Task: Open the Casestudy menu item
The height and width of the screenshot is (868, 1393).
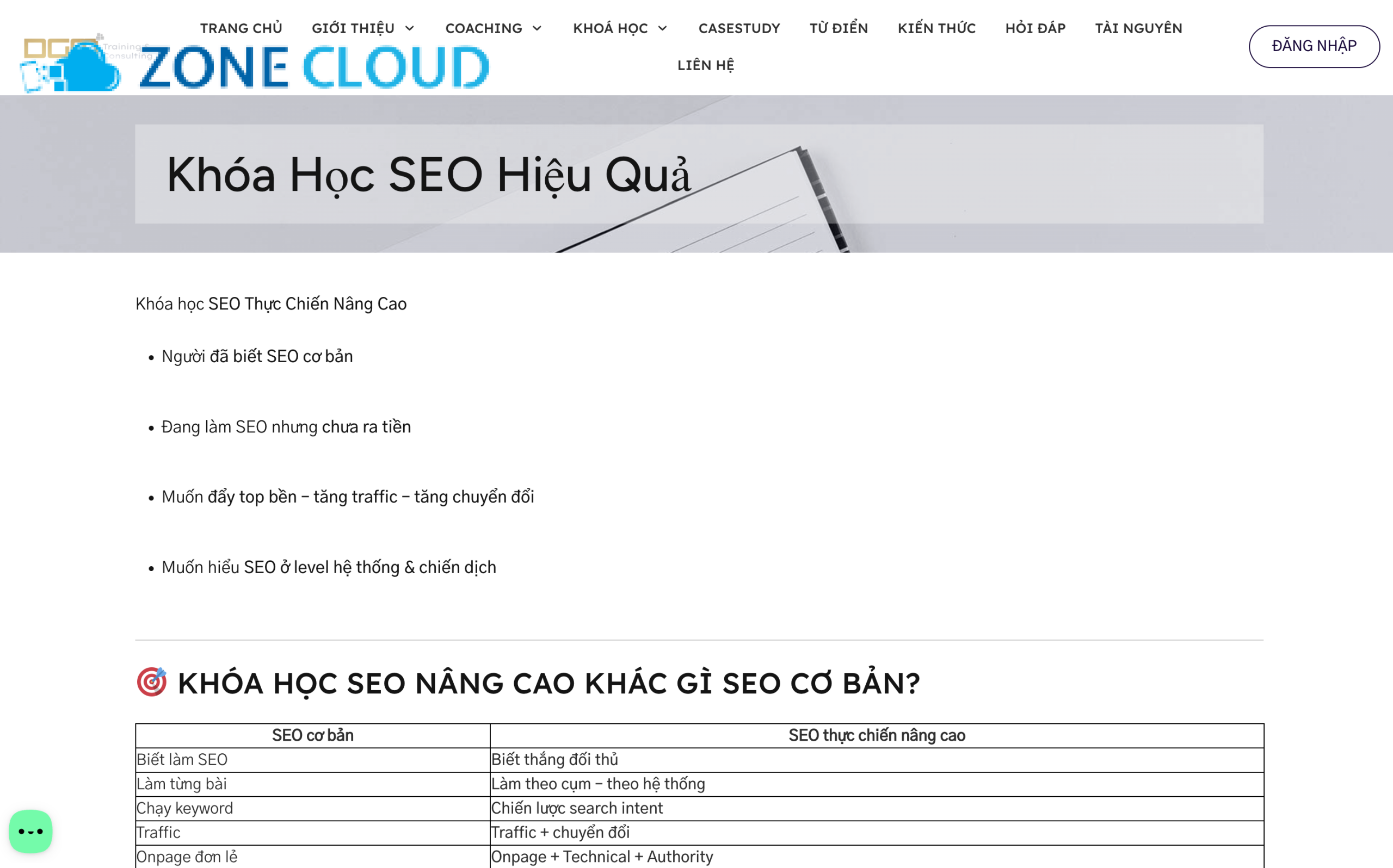Action: point(739,28)
